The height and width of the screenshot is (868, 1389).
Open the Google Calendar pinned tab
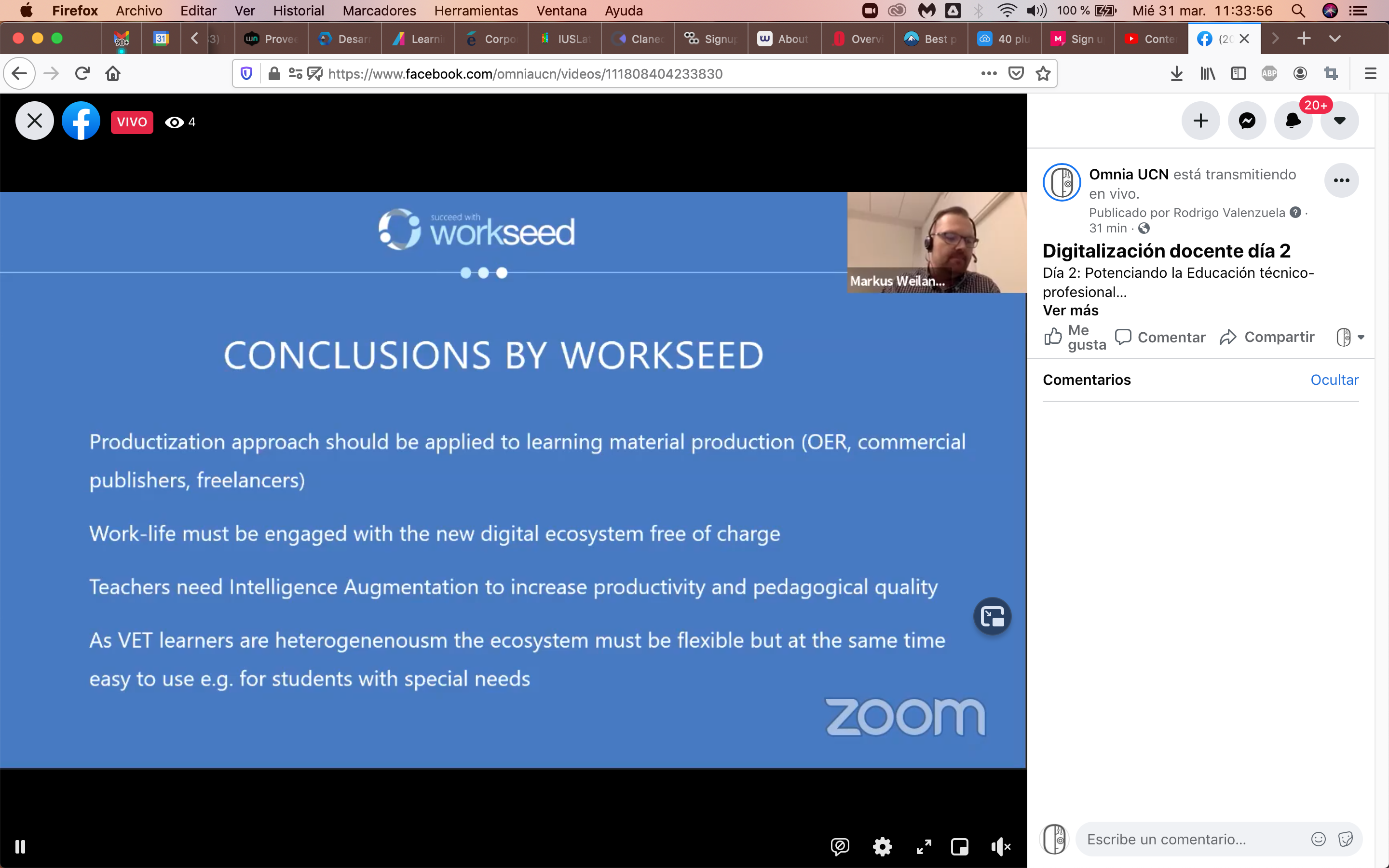[x=161, y=39]
